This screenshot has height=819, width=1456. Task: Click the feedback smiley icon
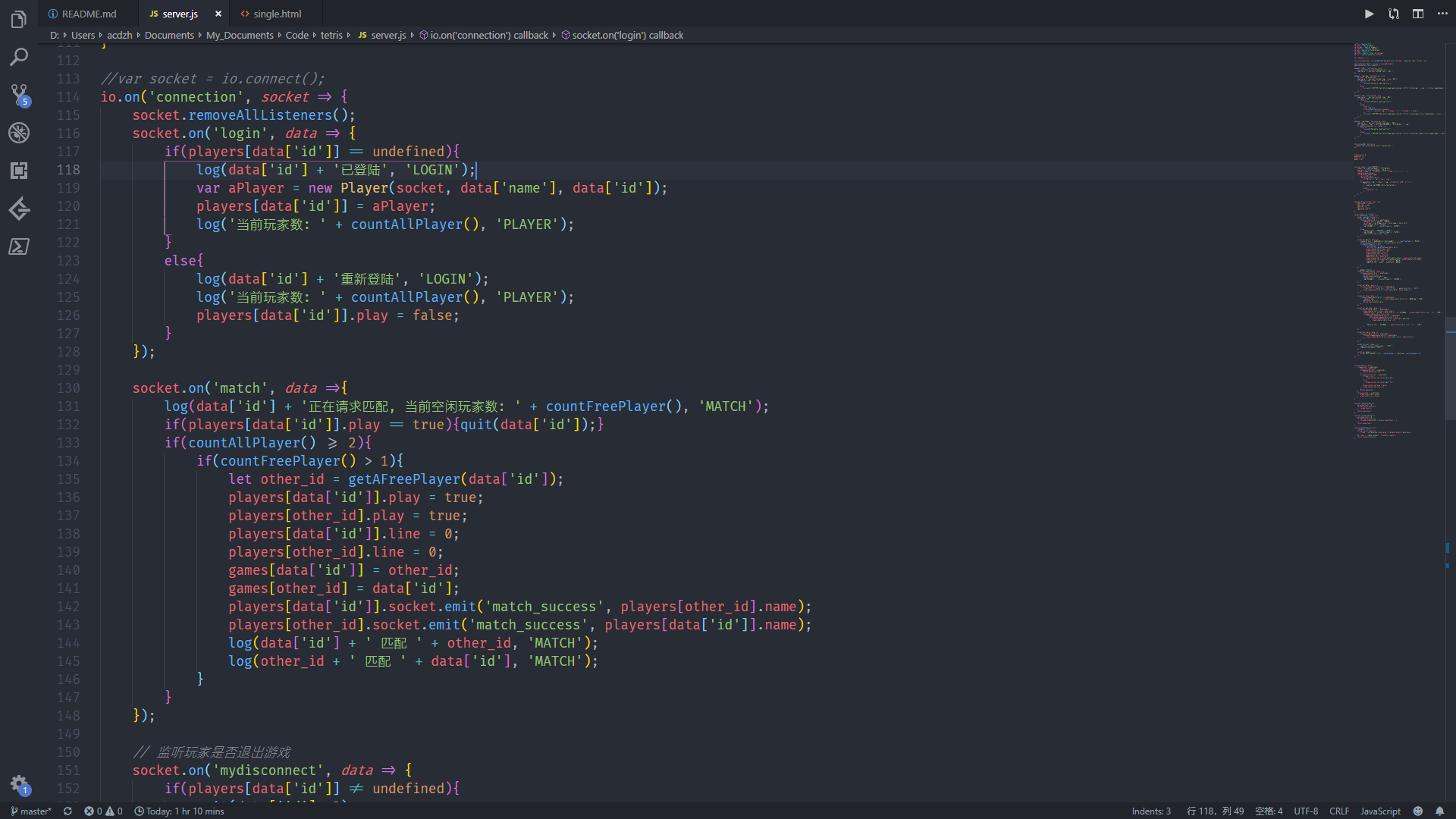tap(1418, 811)
